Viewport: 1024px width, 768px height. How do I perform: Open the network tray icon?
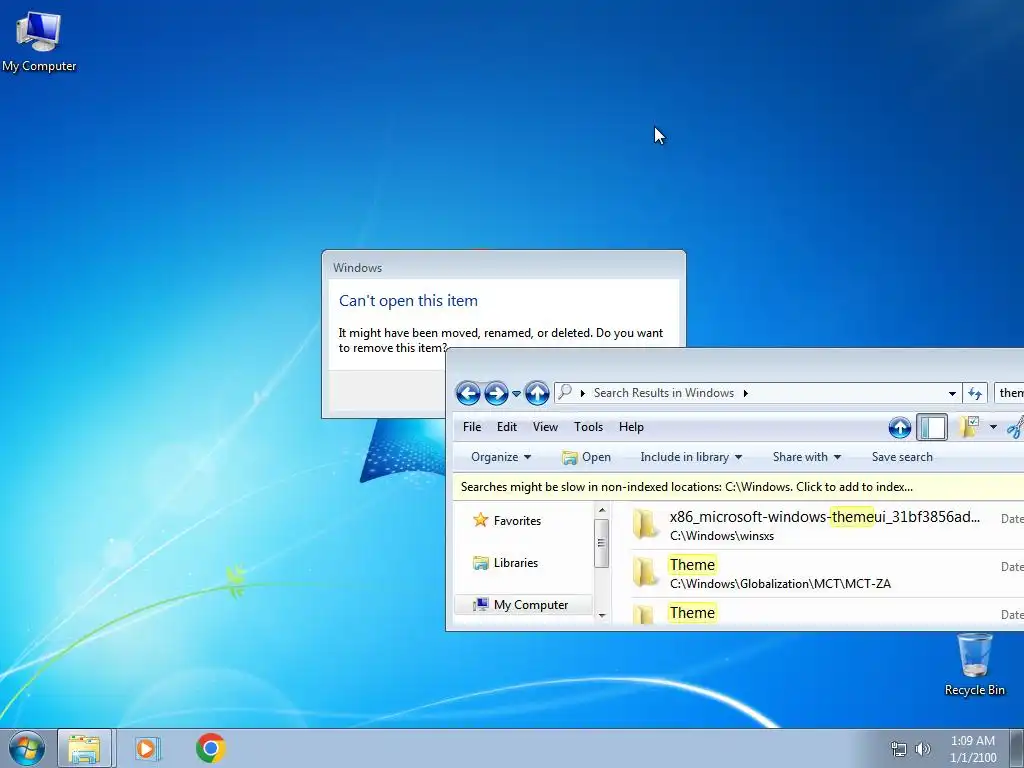899,749
